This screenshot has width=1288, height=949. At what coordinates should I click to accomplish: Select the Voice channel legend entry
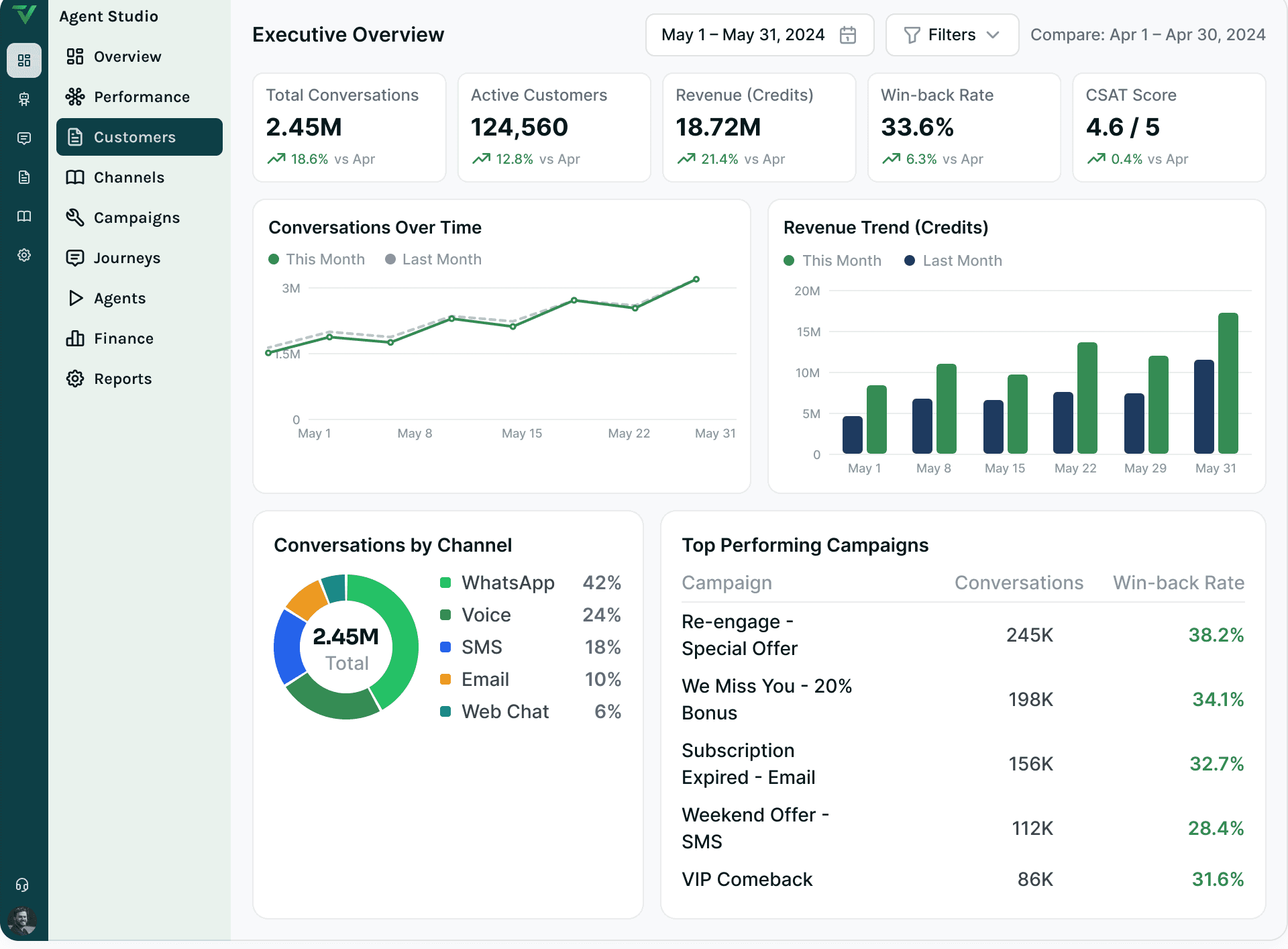click(531, 615)
